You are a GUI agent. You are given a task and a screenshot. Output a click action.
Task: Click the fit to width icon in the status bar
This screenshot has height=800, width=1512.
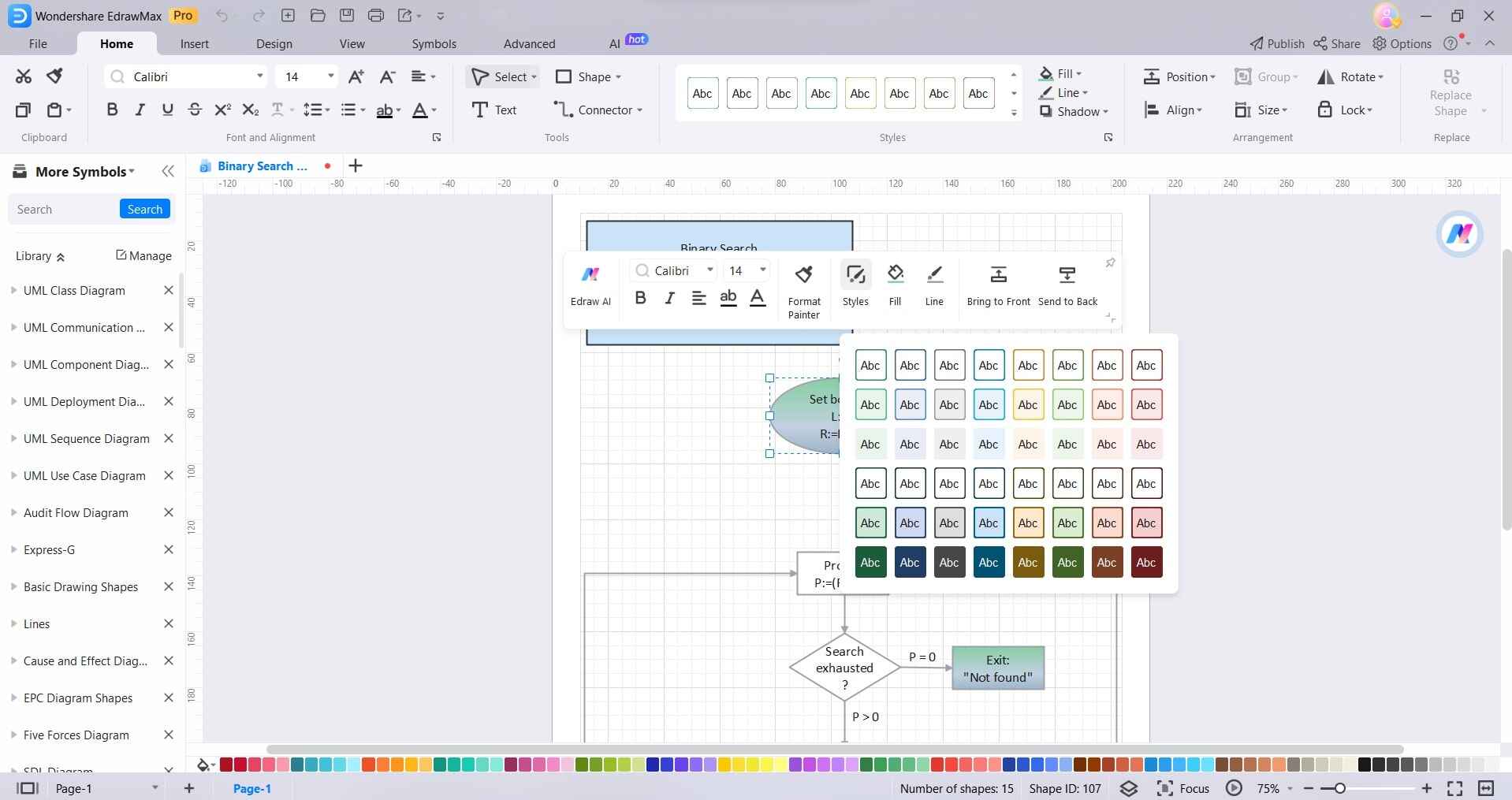(1486, 788)
